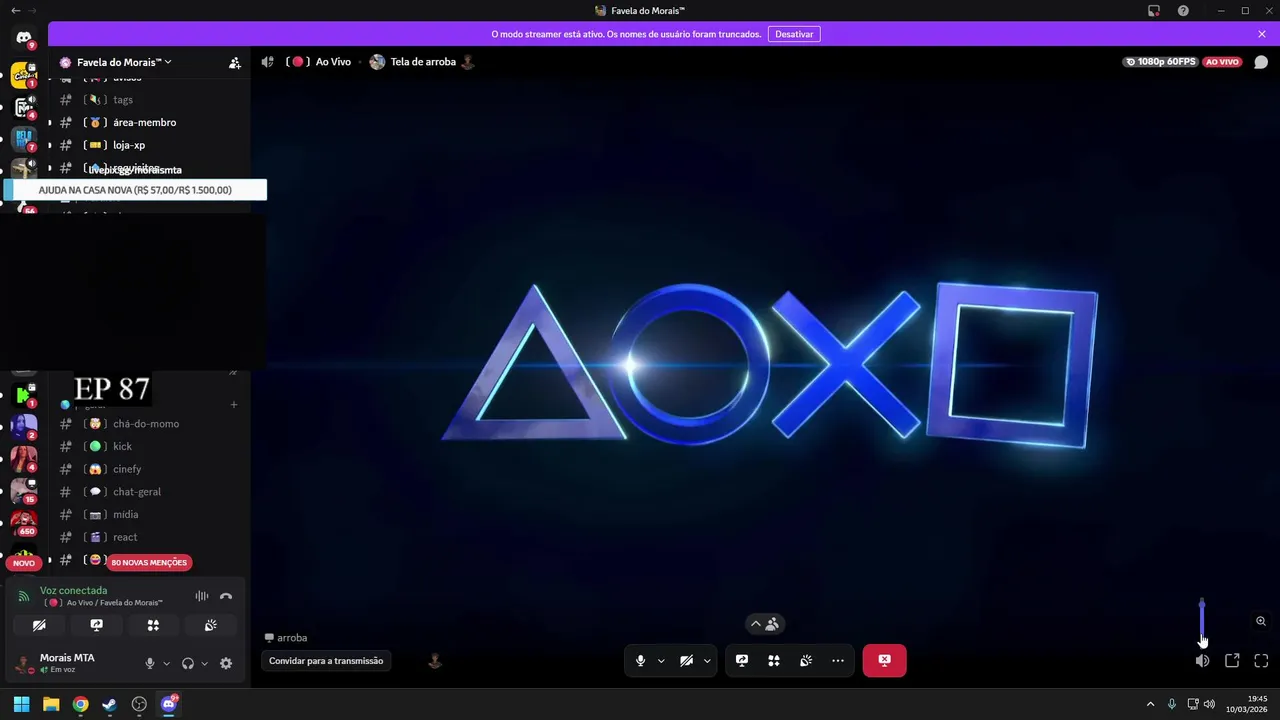Mute microphone in user panel
The height and width of the screenshot is (720, 1280).
150,663
